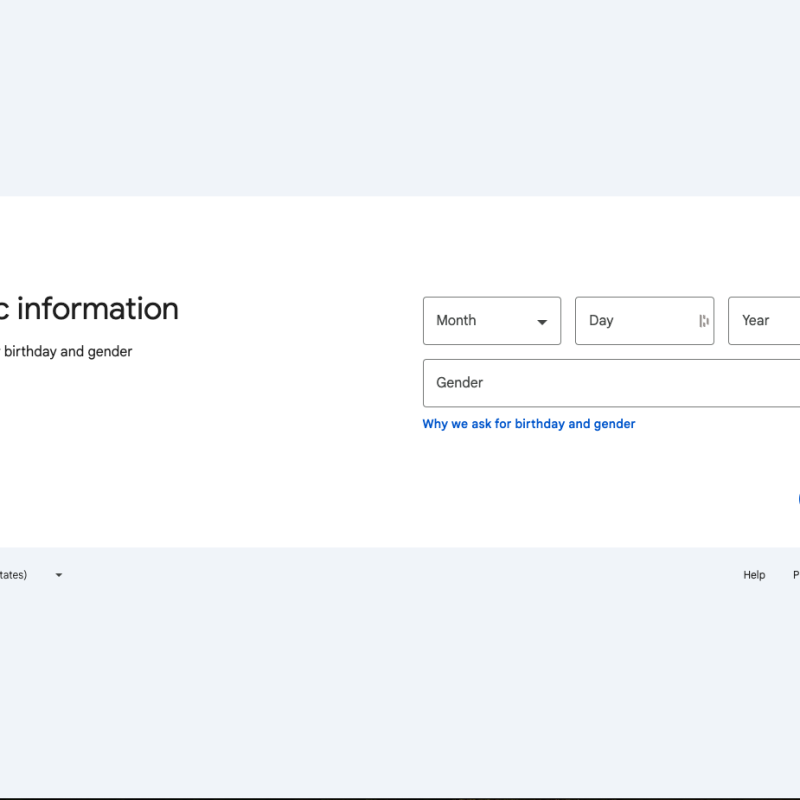Focus the Year input field
The height and width of the screenshot is (800, 800).
[770, 321]
